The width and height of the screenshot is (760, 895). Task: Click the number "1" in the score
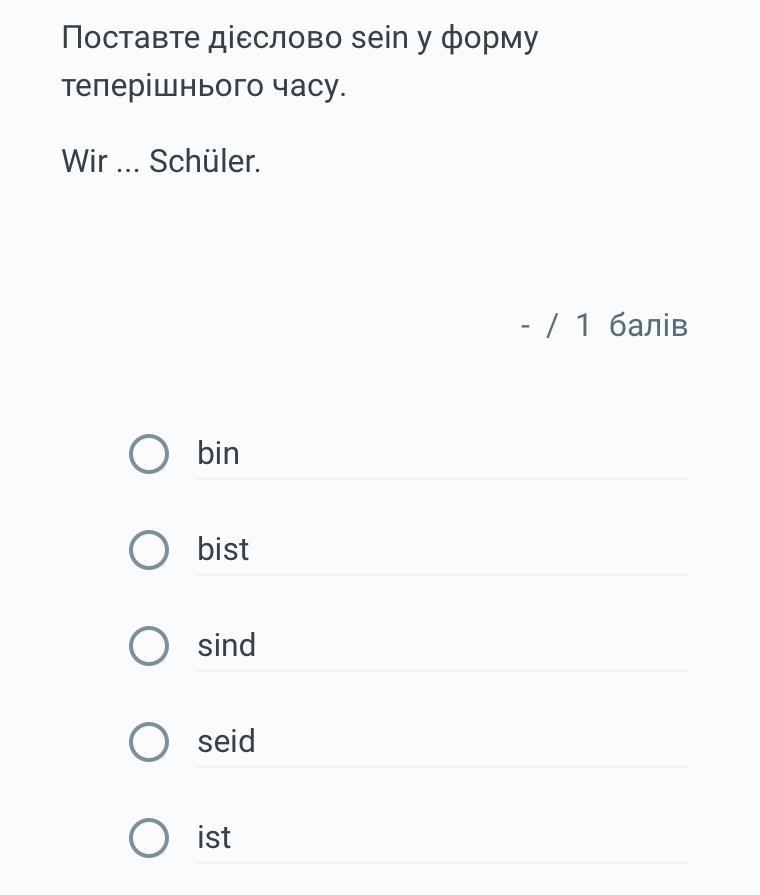tap(583, 326)
